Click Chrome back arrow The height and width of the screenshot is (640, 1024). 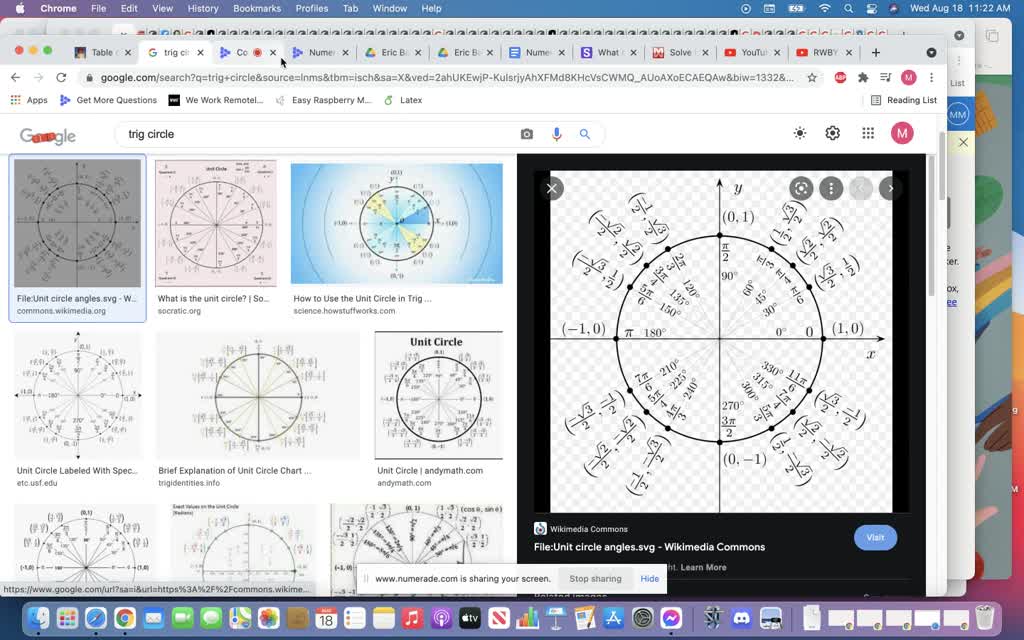click(16, 77)
